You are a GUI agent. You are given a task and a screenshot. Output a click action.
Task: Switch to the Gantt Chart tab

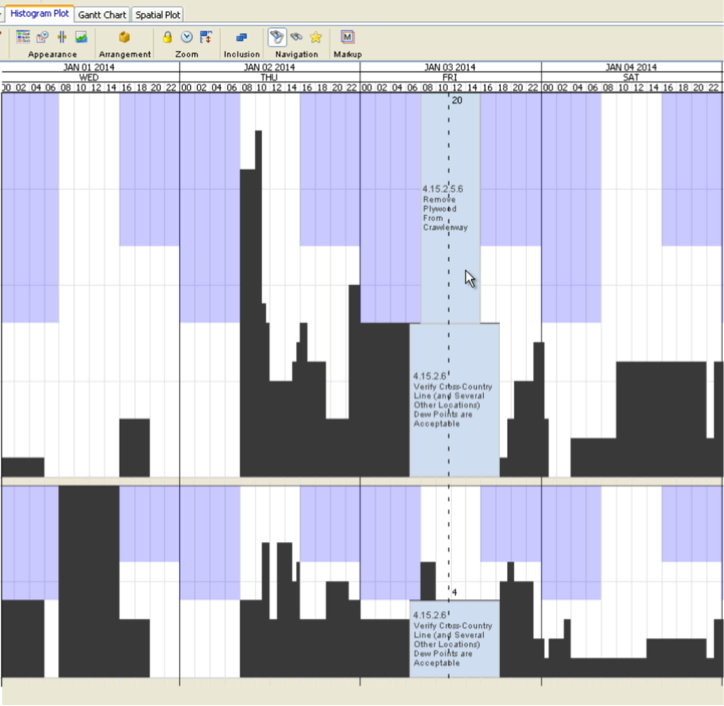point(101,15)
